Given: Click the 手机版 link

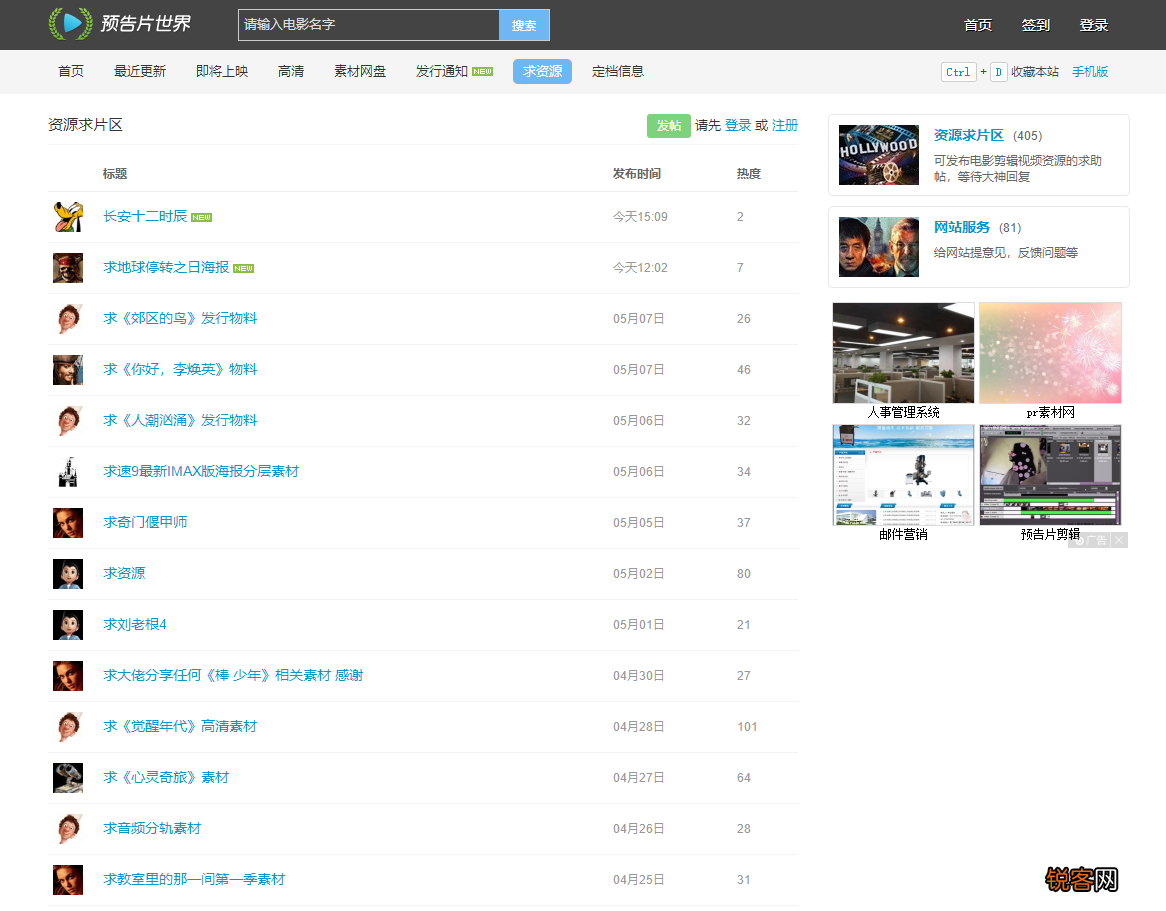Looking at the screenshot, I should [1090, 71].
